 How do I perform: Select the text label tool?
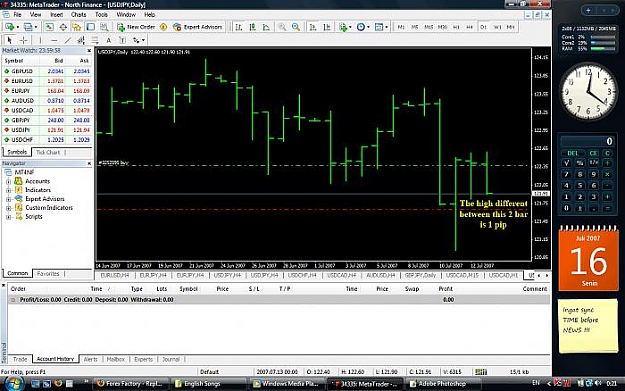point(122,40)
